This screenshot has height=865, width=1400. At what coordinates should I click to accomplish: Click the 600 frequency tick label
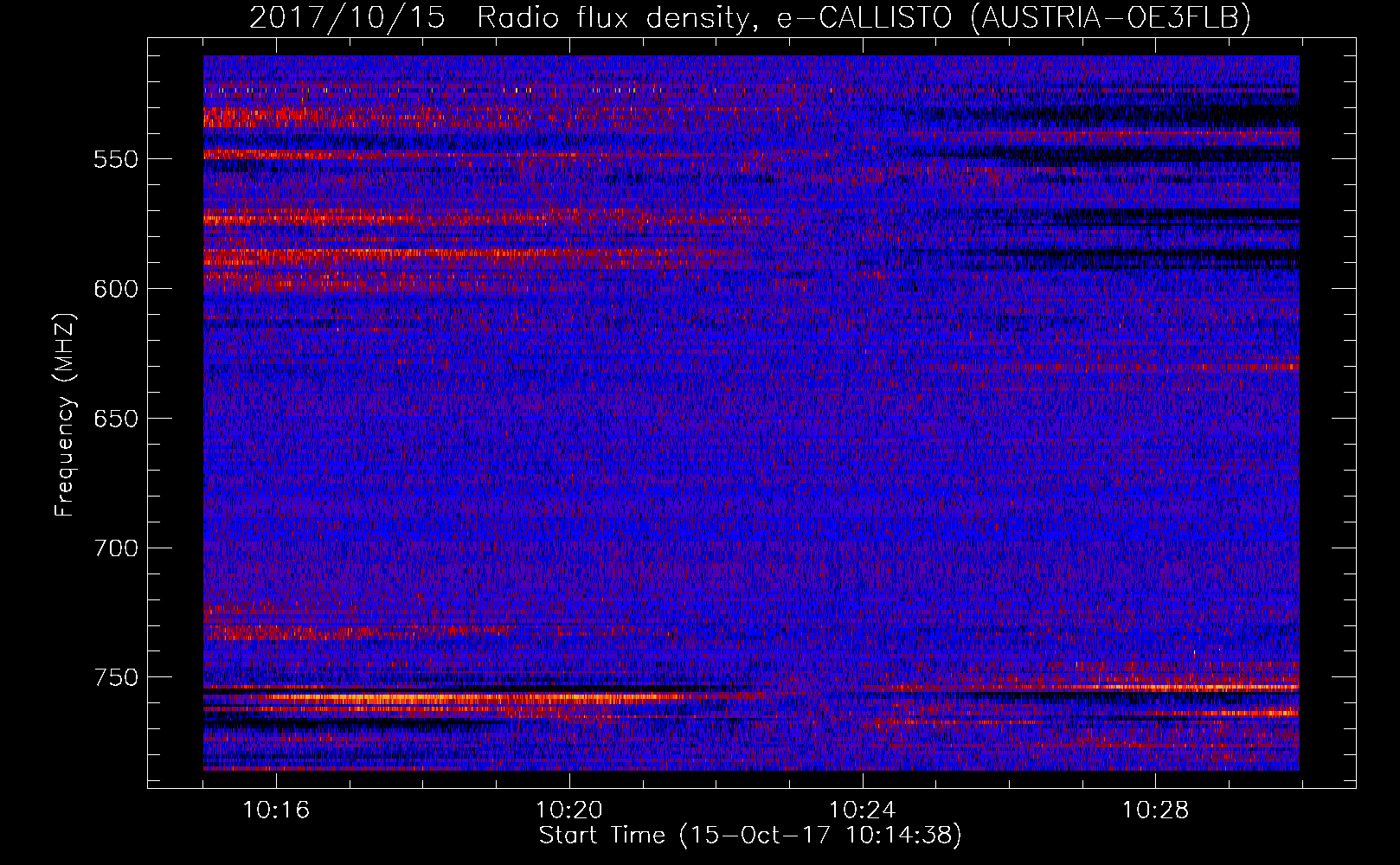point(116,290)
